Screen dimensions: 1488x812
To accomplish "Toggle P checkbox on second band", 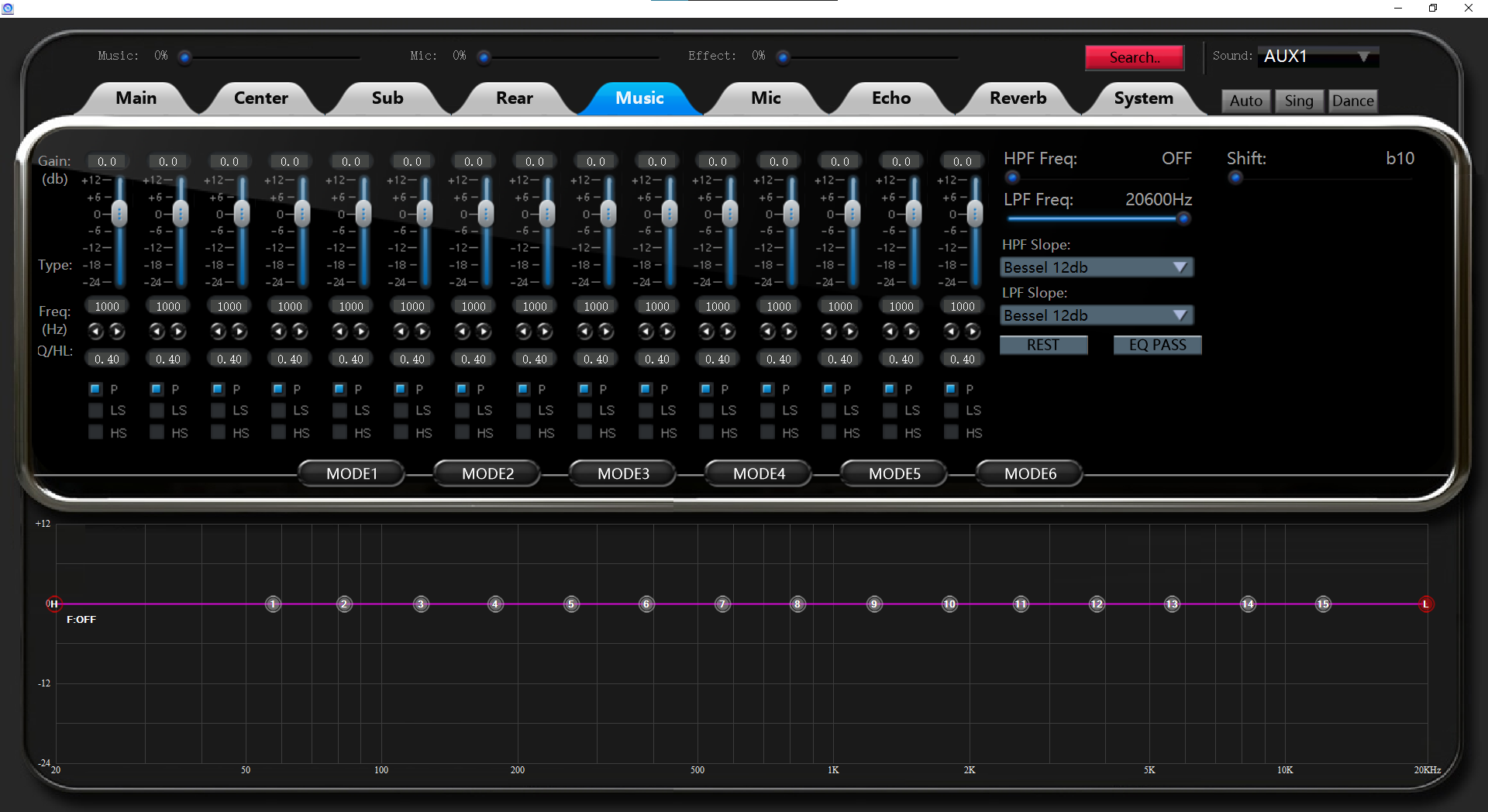I will (157, 389).
